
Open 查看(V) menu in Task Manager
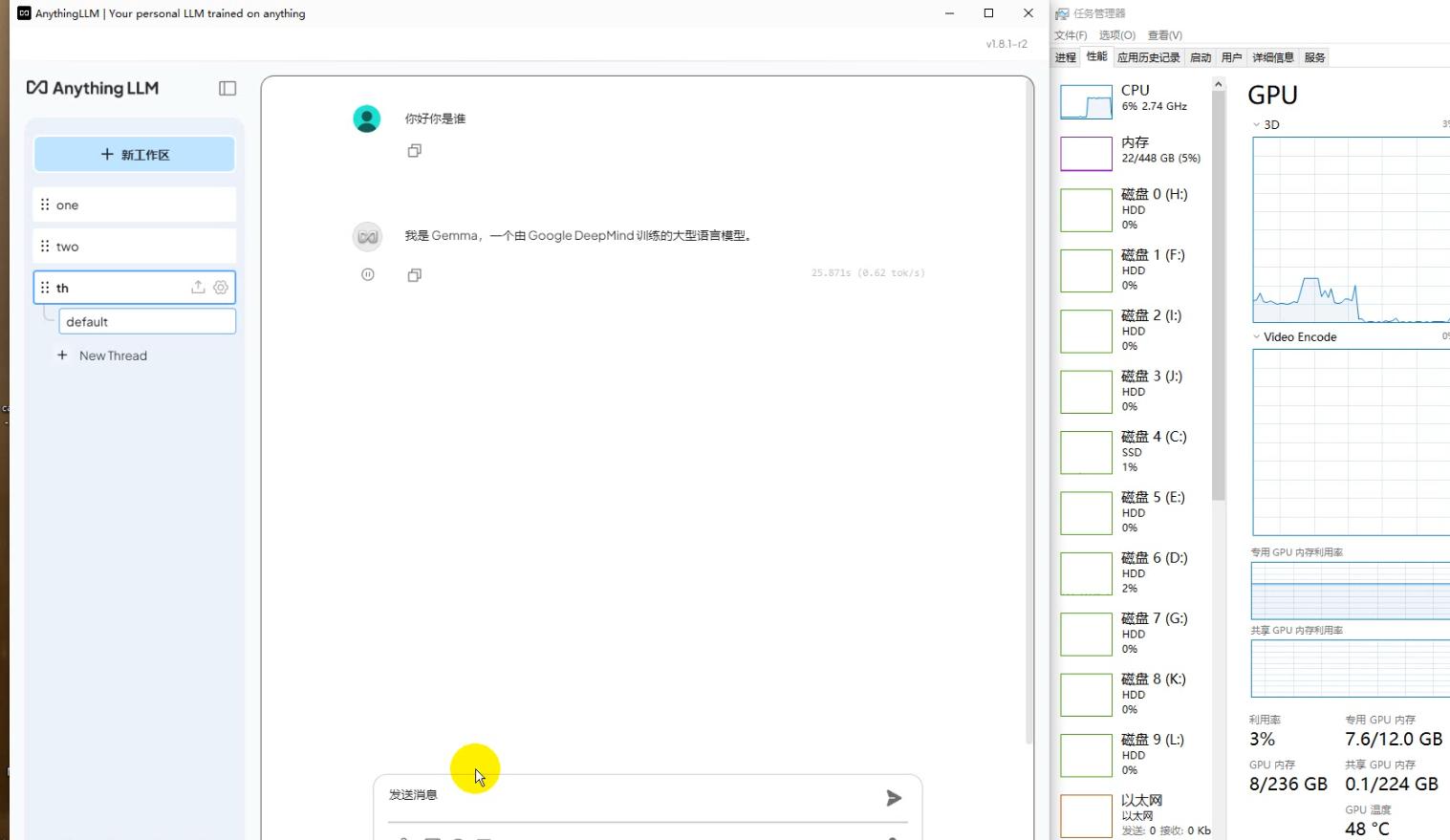coord(1165,35)
